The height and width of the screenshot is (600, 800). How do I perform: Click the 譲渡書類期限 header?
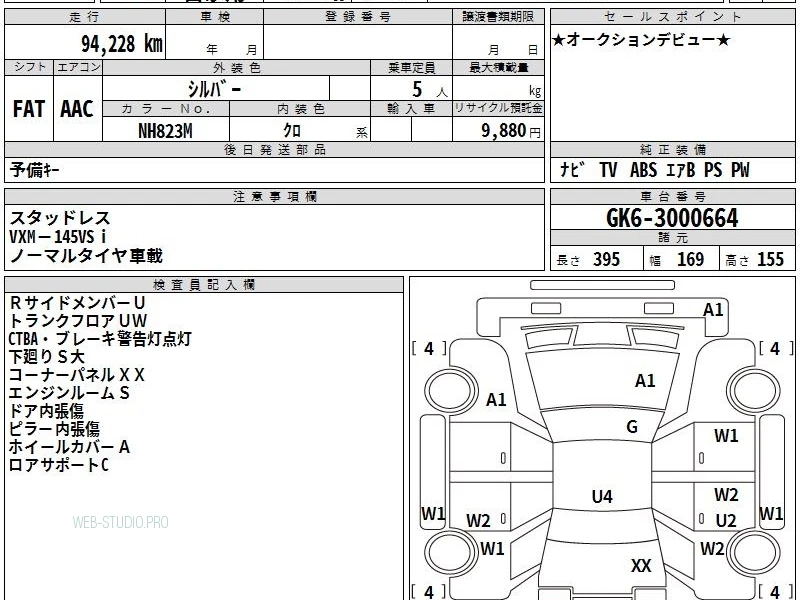(x=498, y=17)
